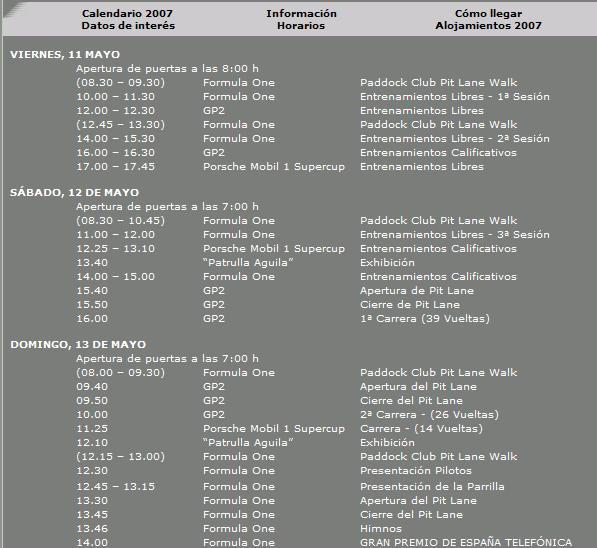Image resolution: width=597 pixels, height=548 pixels.
Task: Click 'Exhibición' in the 13.40 row
Action: coord(387,262)
